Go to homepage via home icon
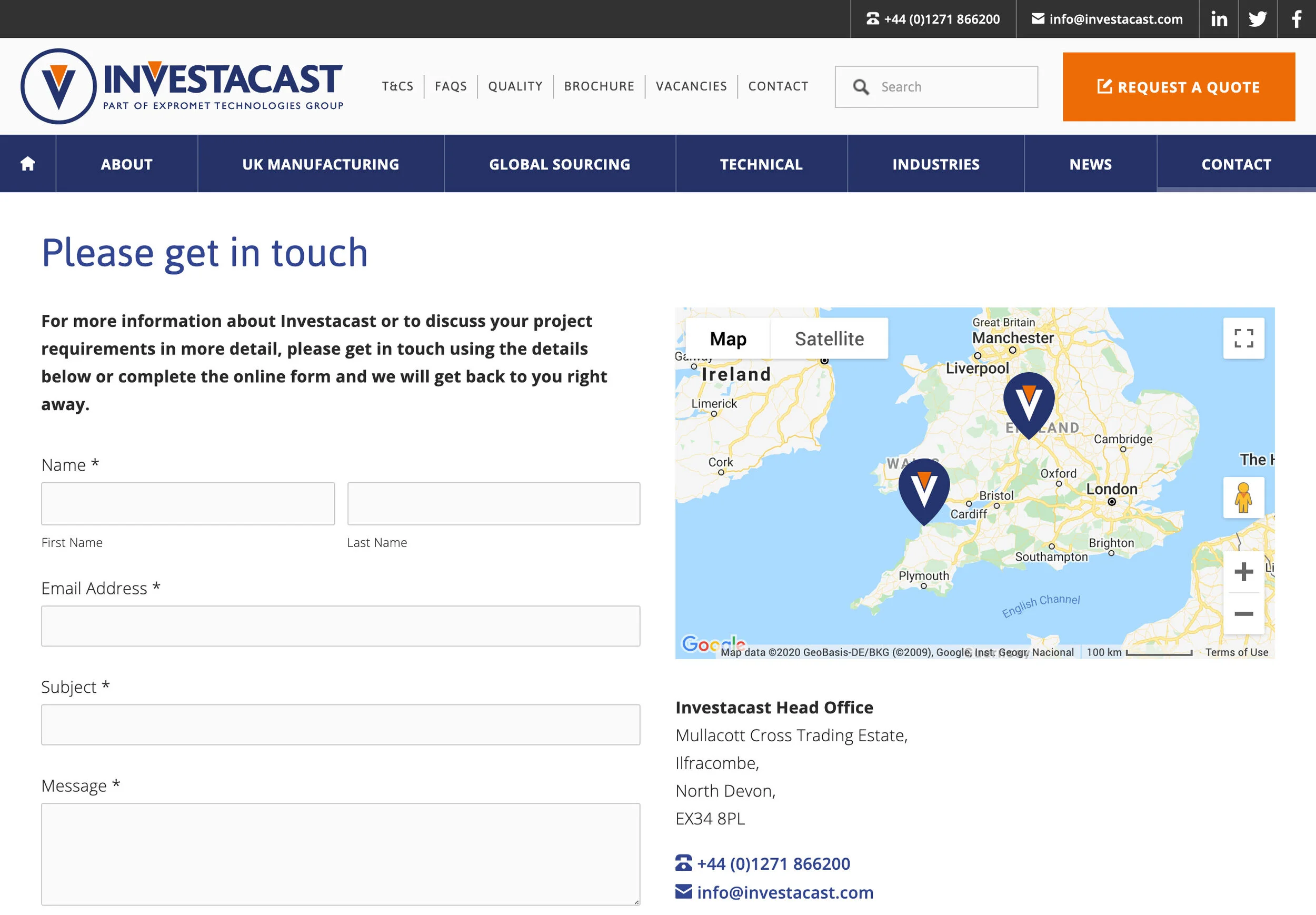The height and width of the screenshot is (915, 1316). click(27, 164)
